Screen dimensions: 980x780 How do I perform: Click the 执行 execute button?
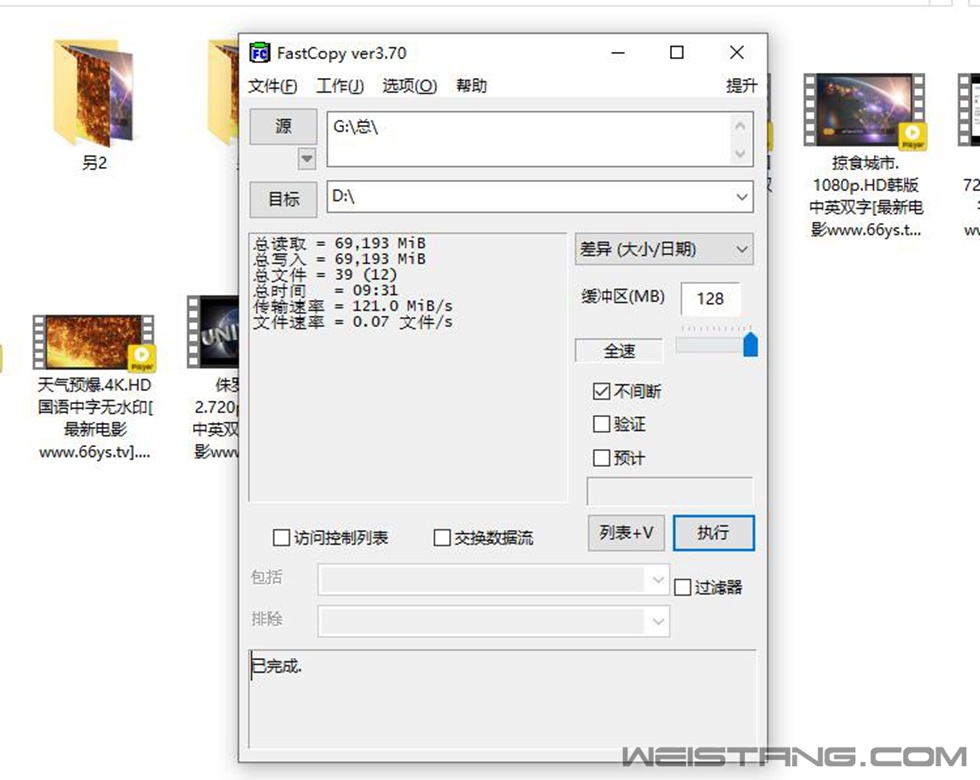click(714, 533)
